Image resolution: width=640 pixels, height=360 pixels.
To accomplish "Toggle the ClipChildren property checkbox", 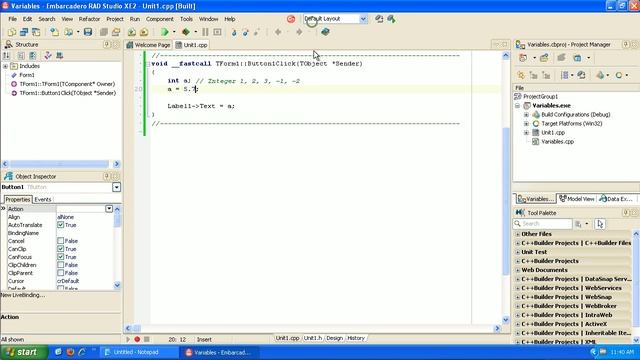I will click(x=60, y=265).
